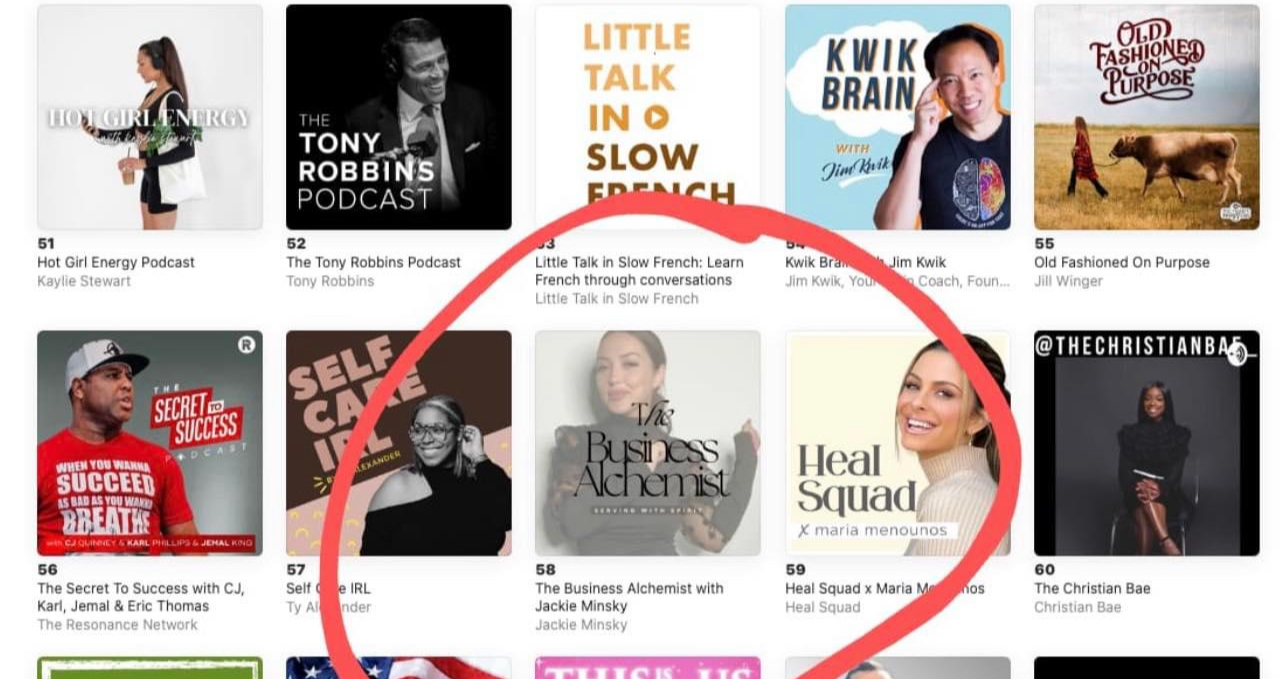Open The Resonance Network author link
This screenshot has height=679, width=1284.
117,625
